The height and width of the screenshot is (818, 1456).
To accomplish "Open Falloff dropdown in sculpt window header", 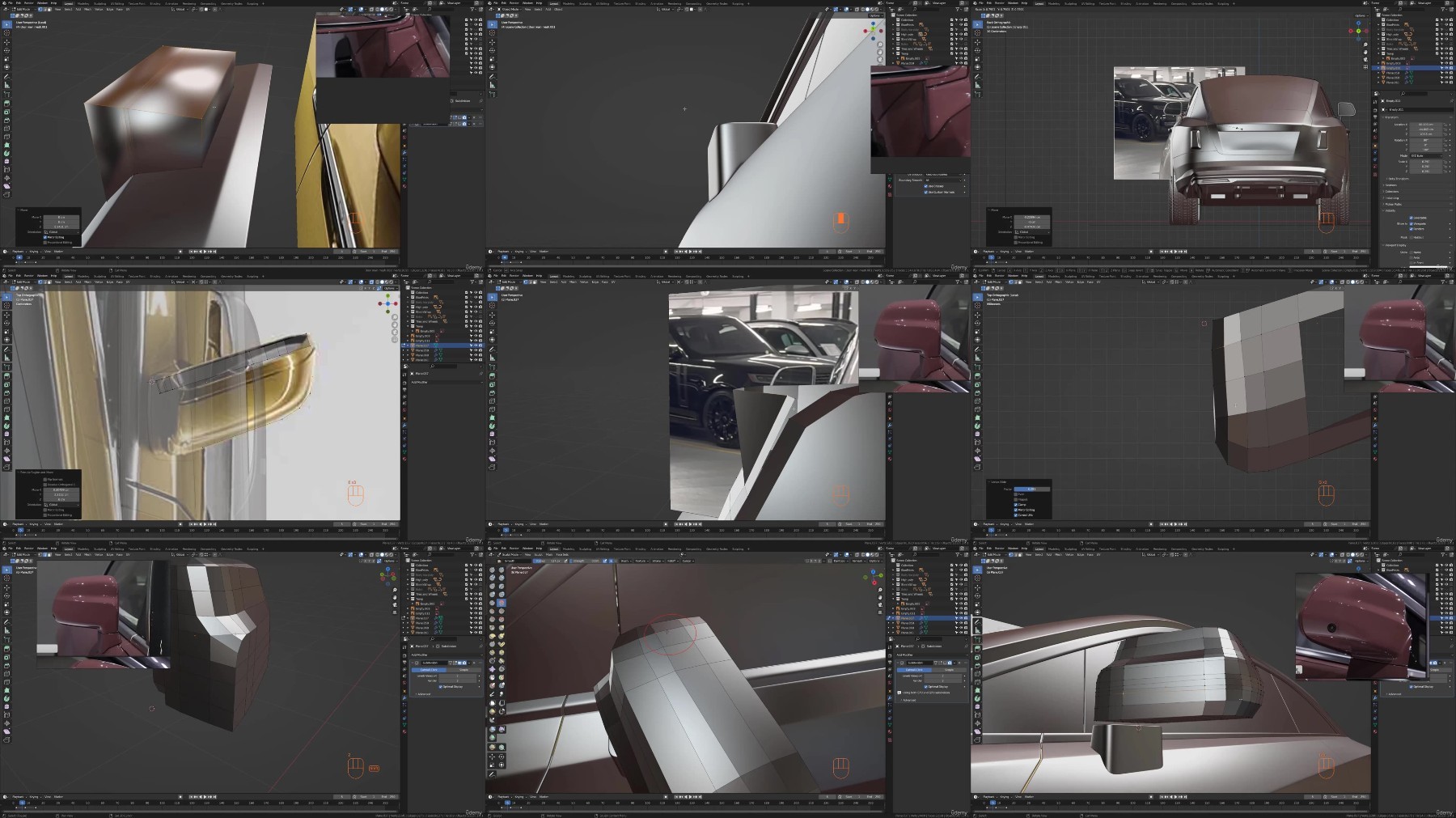I will [x=671, y=561].
